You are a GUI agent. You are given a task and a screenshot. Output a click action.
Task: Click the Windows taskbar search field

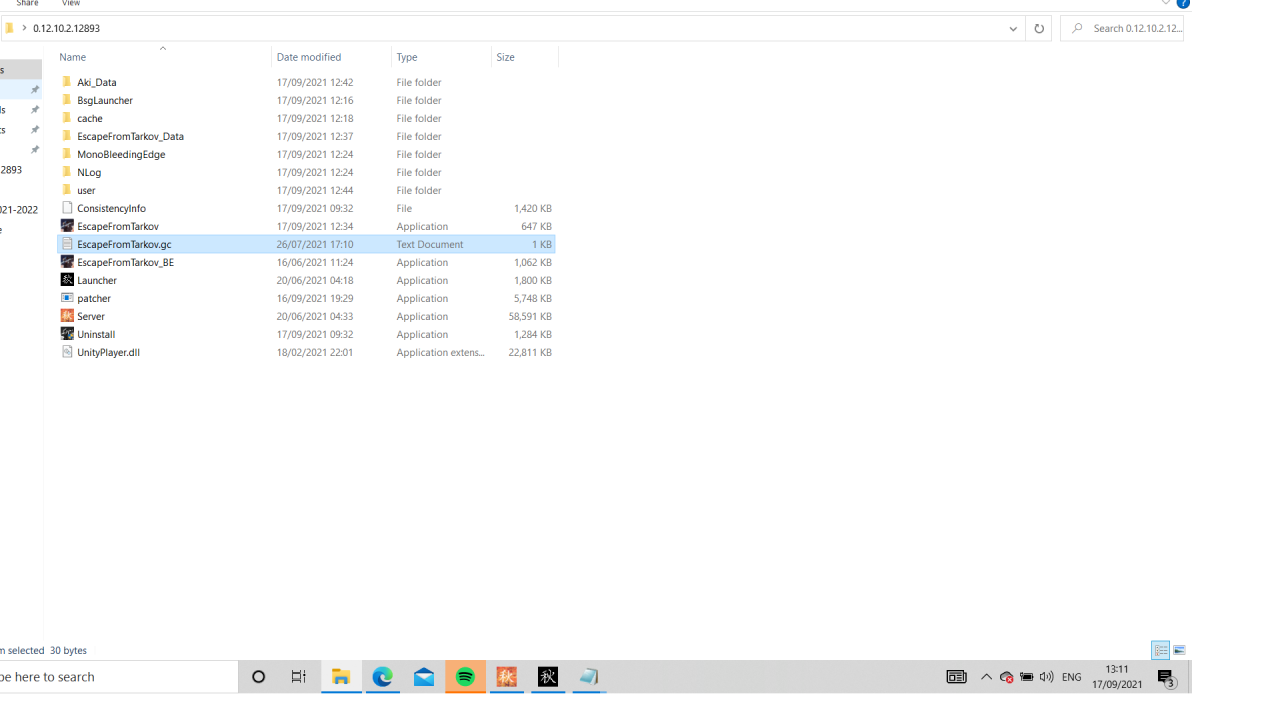pyautogui.click(x=119, y=677)
